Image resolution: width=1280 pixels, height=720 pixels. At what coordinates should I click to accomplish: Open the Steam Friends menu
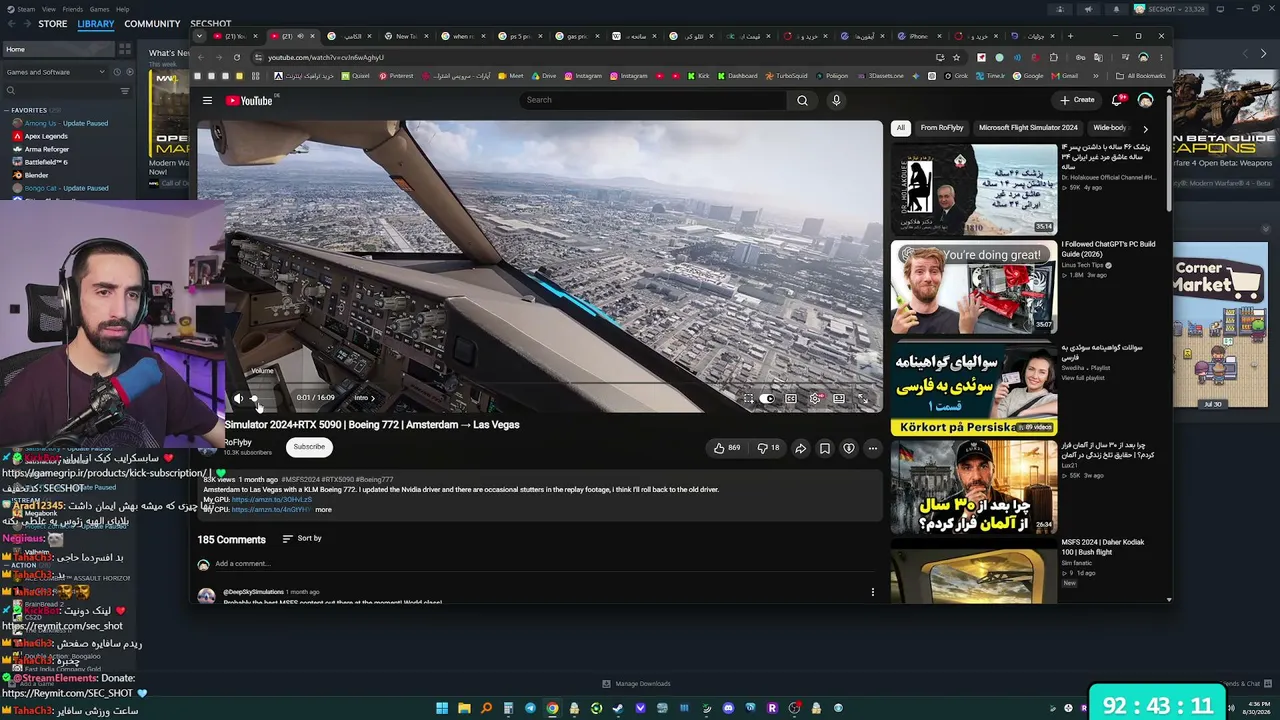tap(73, 9)
